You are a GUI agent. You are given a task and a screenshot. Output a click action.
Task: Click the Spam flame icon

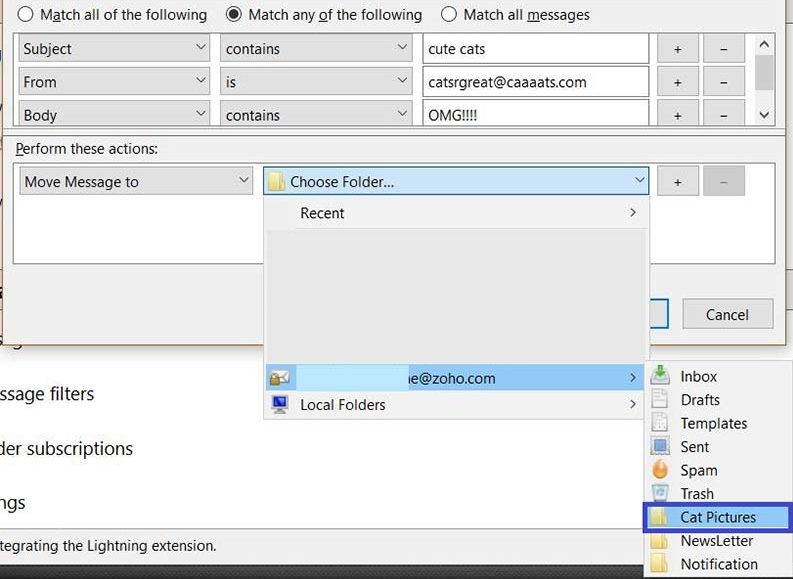point(660,470)
